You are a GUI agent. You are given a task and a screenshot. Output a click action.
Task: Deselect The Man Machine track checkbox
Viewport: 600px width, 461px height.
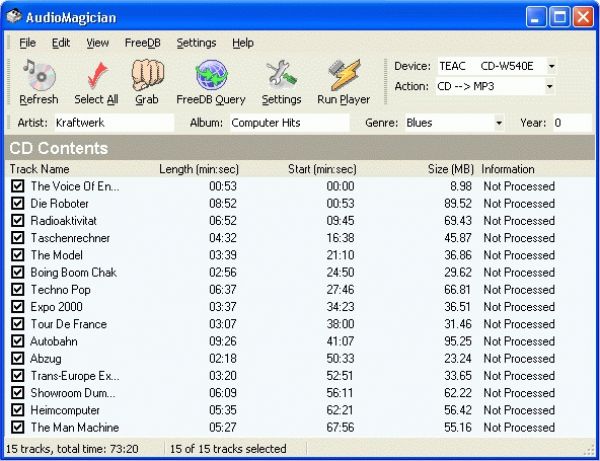click(x=17, y=427)
